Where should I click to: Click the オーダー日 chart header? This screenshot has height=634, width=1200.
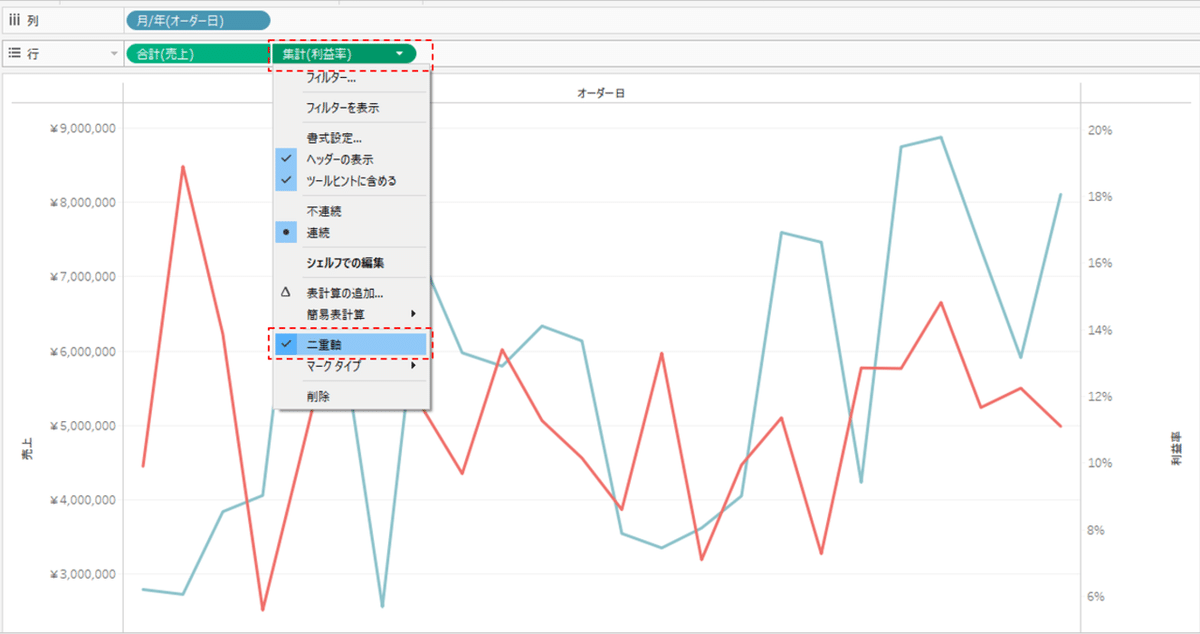tap(602, 93)
